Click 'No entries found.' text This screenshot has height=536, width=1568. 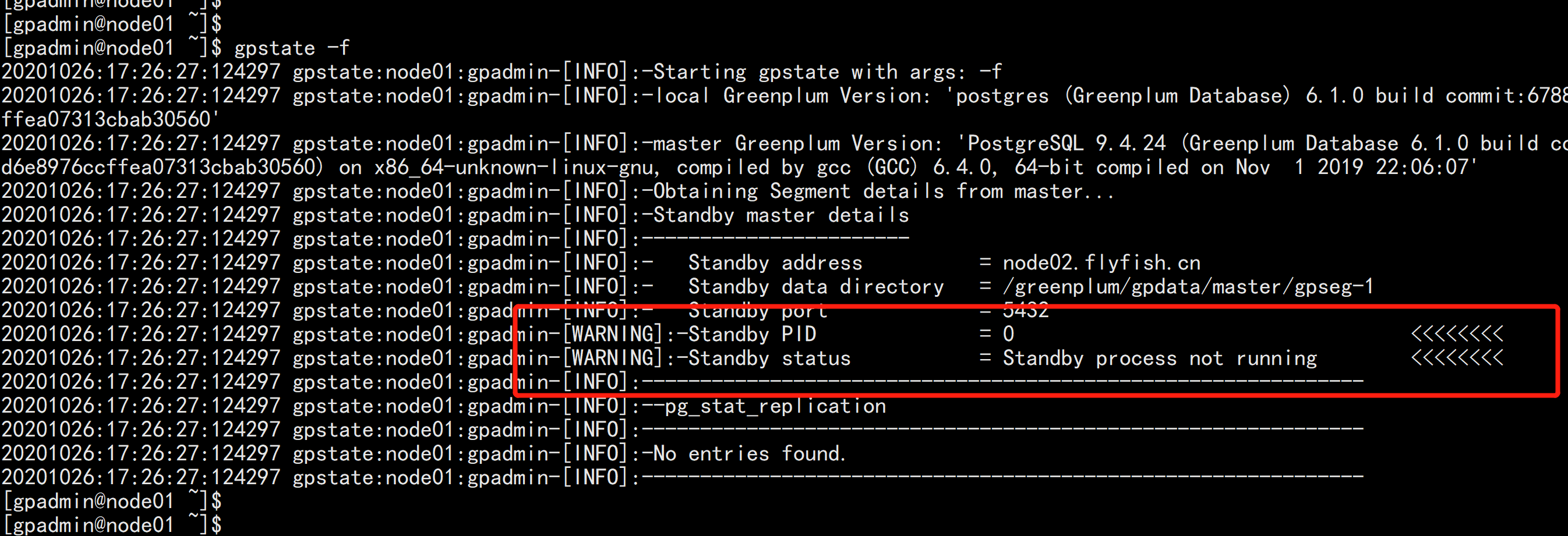point(749,453)
